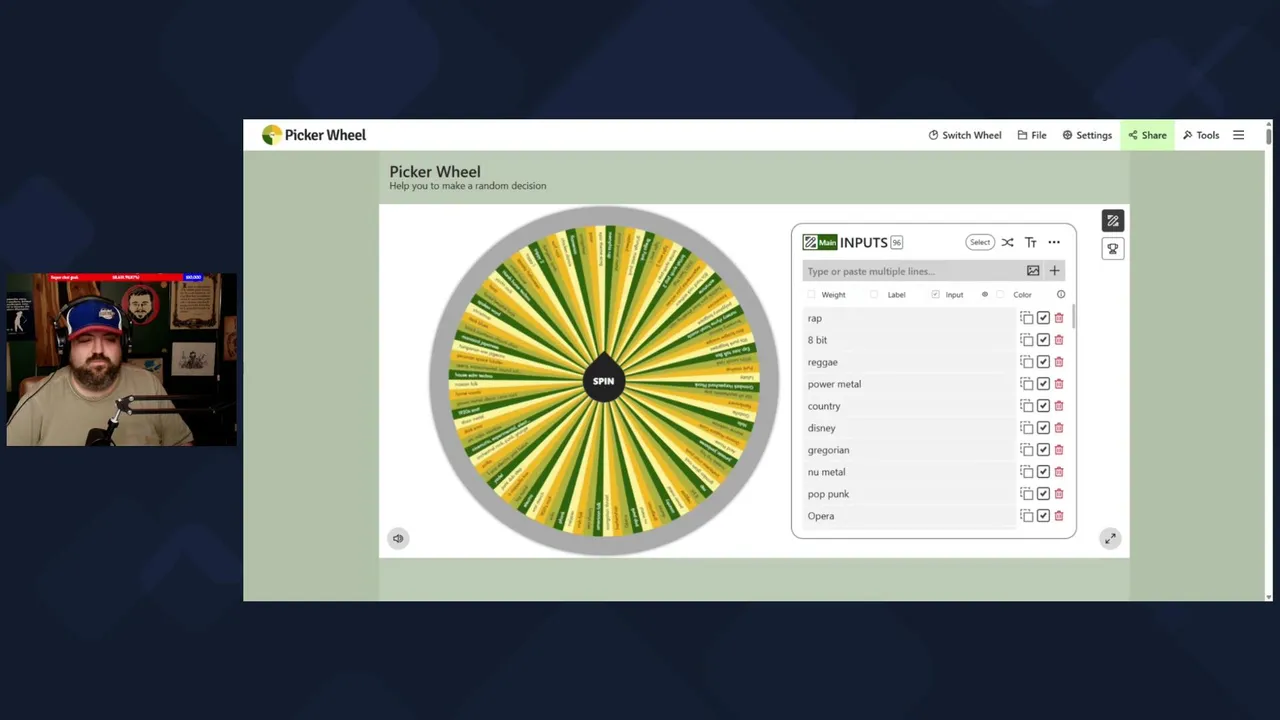The height and width of the screenshot is (720, 1280).
Task: Delete the gregorian input
Action: 1059,450
